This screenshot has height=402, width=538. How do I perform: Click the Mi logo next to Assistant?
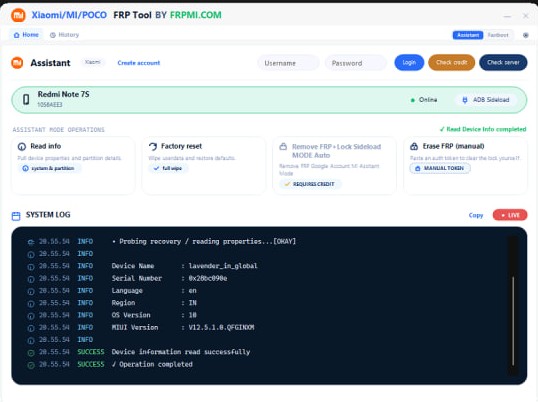(x=17, y=63)
